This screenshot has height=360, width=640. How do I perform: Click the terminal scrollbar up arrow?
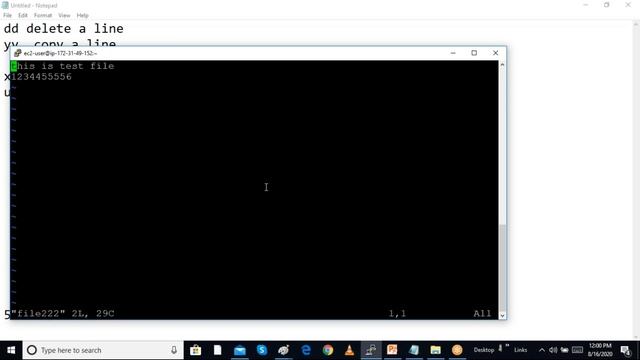[502, 65]
